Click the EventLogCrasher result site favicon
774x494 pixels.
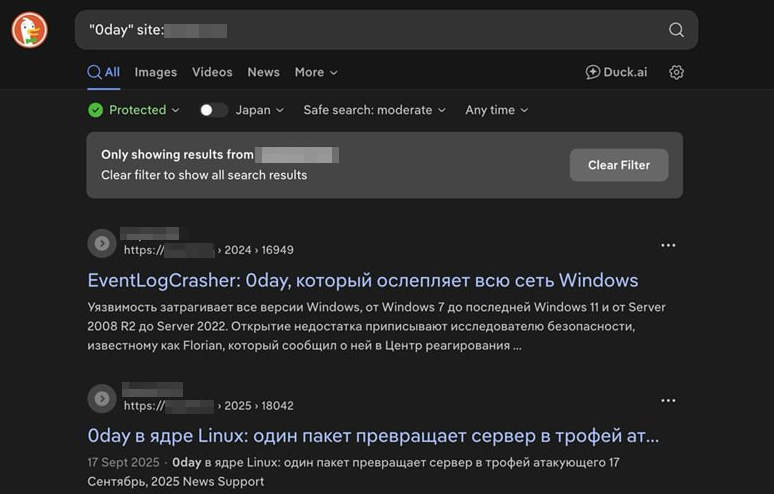click(101, 243)
